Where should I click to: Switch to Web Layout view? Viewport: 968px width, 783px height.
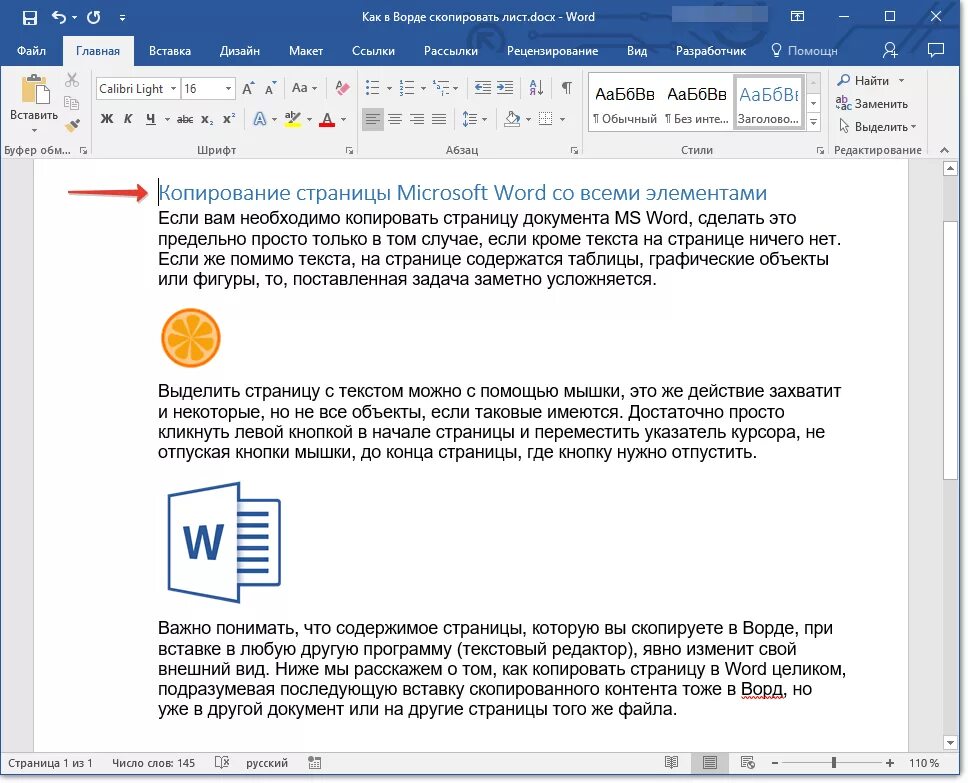coord(748,763)
